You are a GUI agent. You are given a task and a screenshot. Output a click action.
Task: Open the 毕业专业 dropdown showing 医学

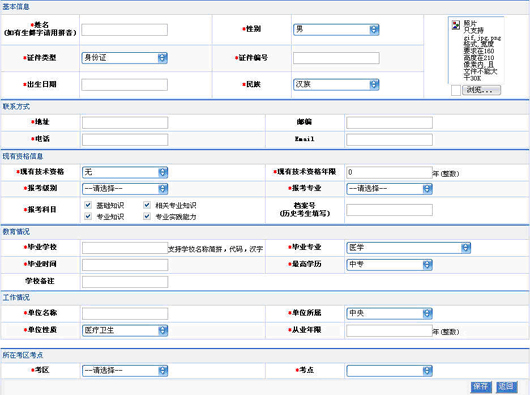point(408,248)
